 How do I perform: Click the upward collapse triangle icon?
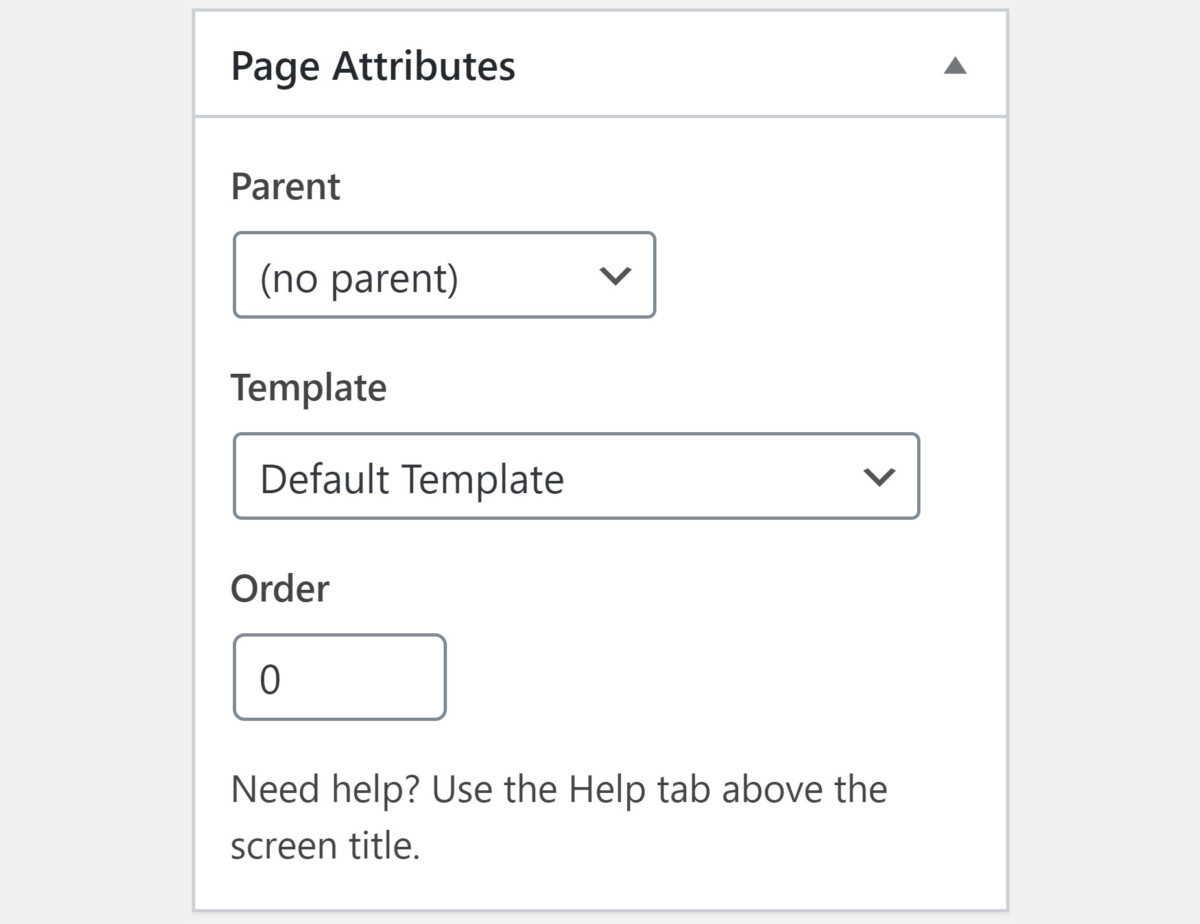point(956,65)
